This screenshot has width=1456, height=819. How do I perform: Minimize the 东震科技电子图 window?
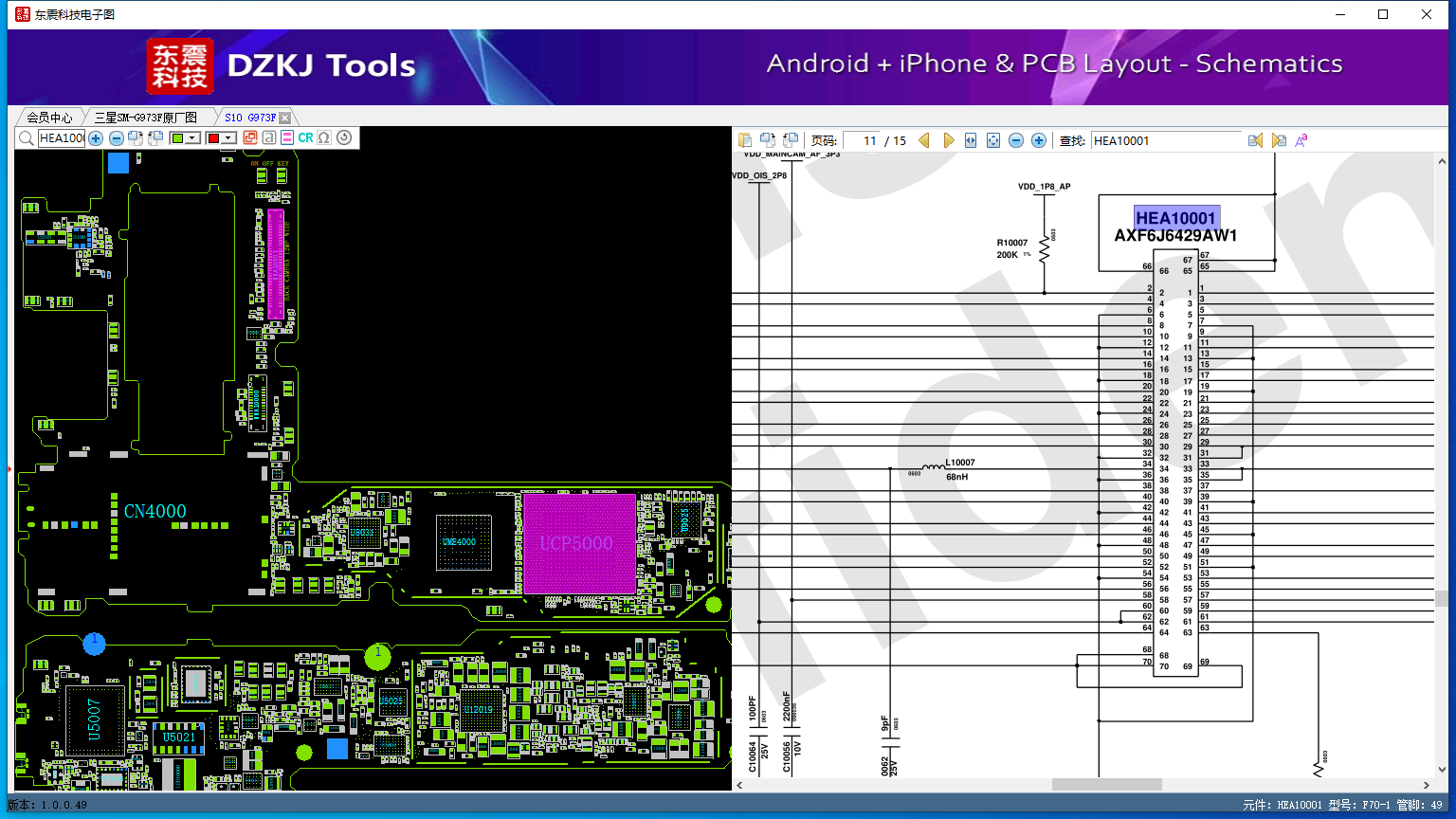pos(1339,14)
